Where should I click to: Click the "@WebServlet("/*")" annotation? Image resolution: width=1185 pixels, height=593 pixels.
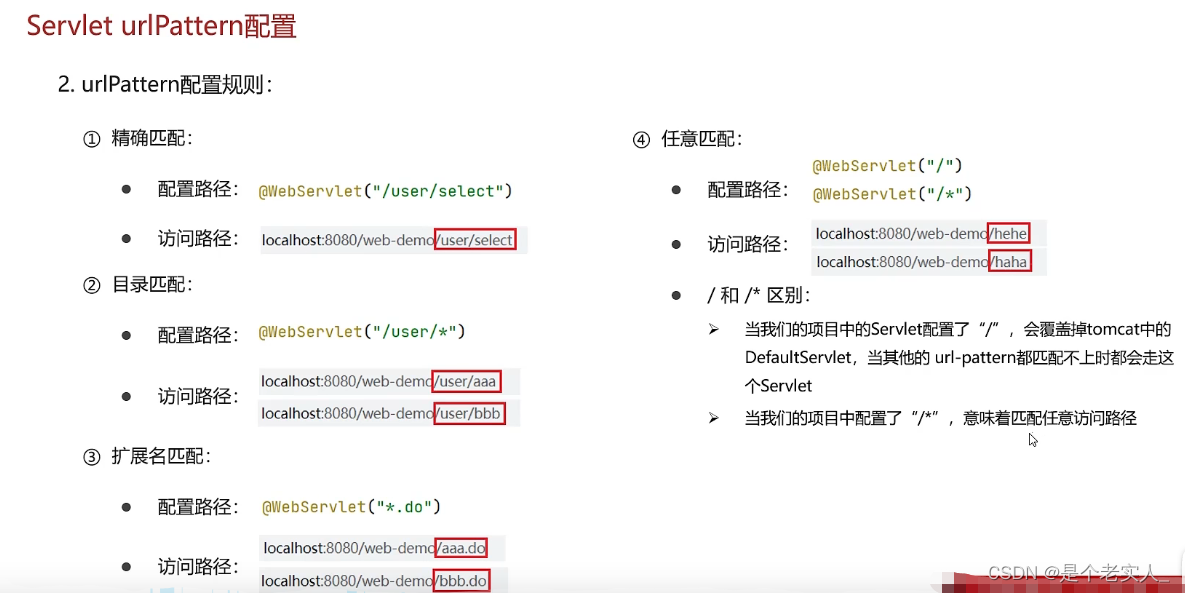tap(890, 194)
